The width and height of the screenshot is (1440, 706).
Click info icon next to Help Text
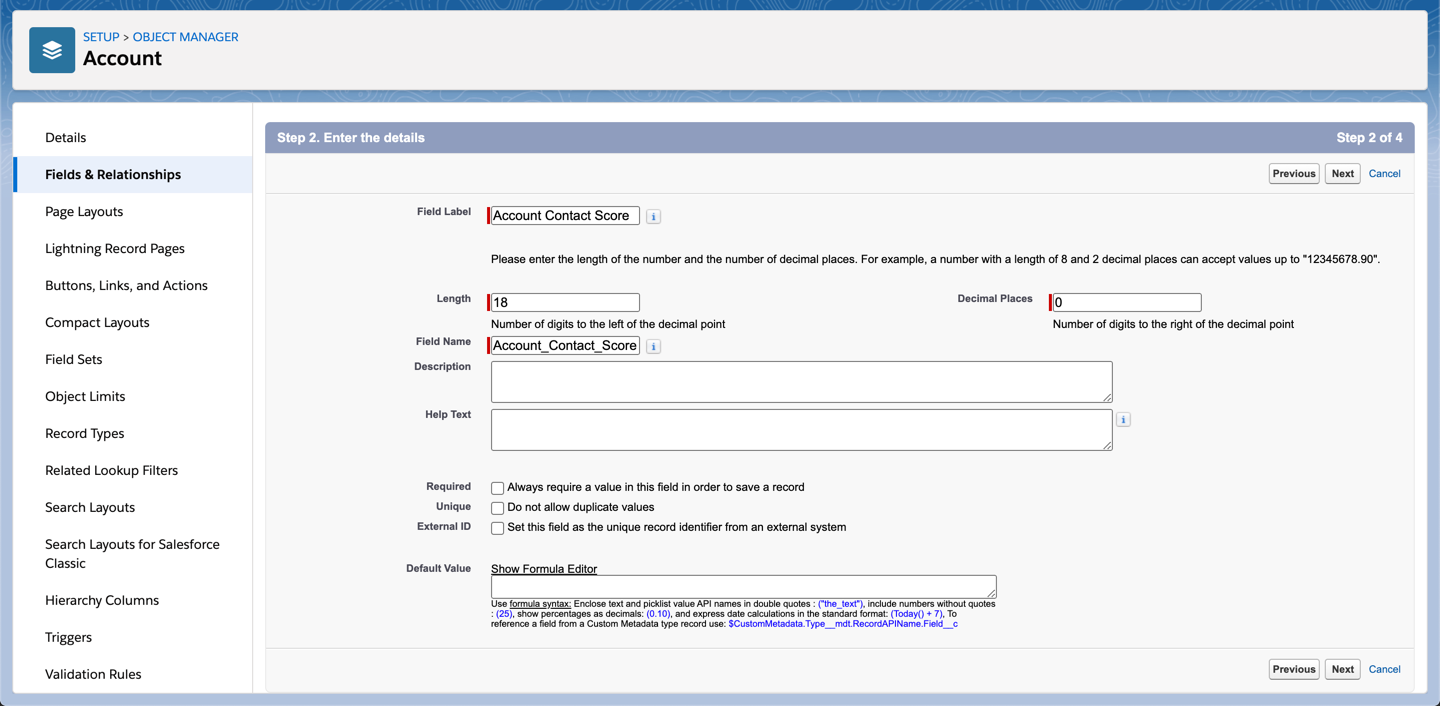pyautogui.click(x=1123, y=420)
